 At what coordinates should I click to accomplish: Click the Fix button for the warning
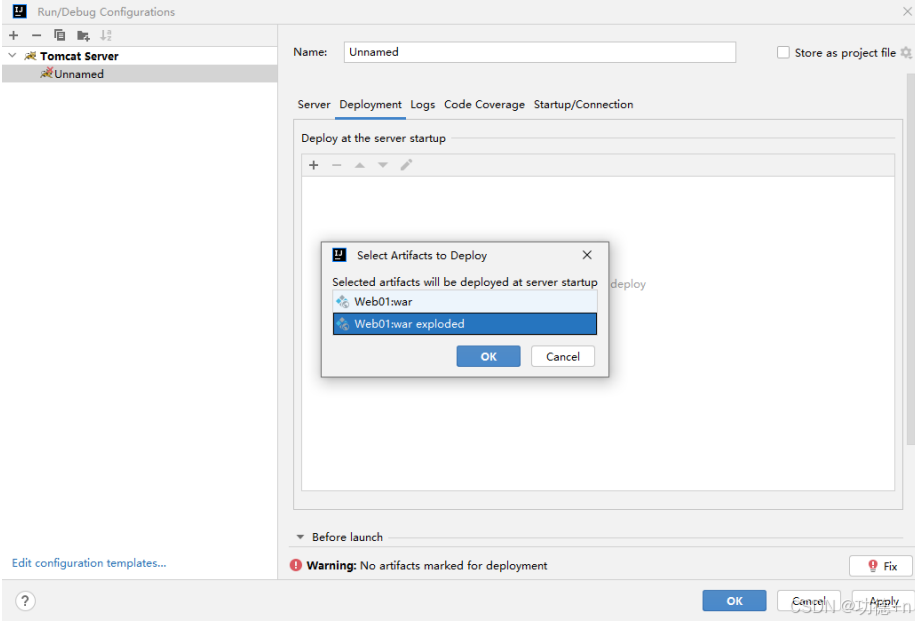coord(881,566)
